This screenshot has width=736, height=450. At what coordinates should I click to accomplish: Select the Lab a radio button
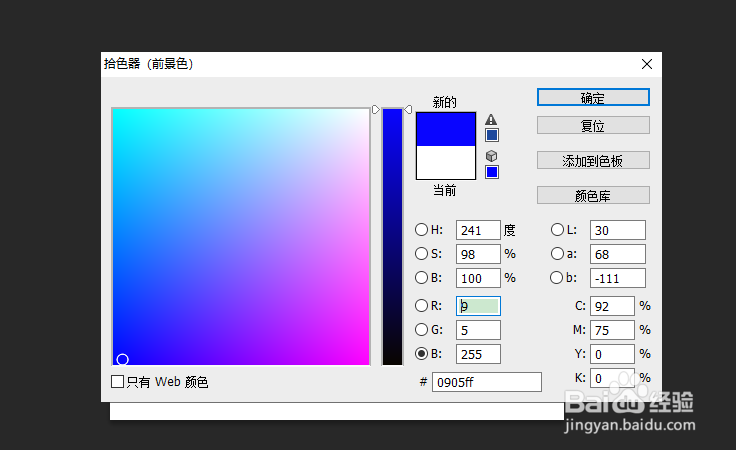pos(557,254)
